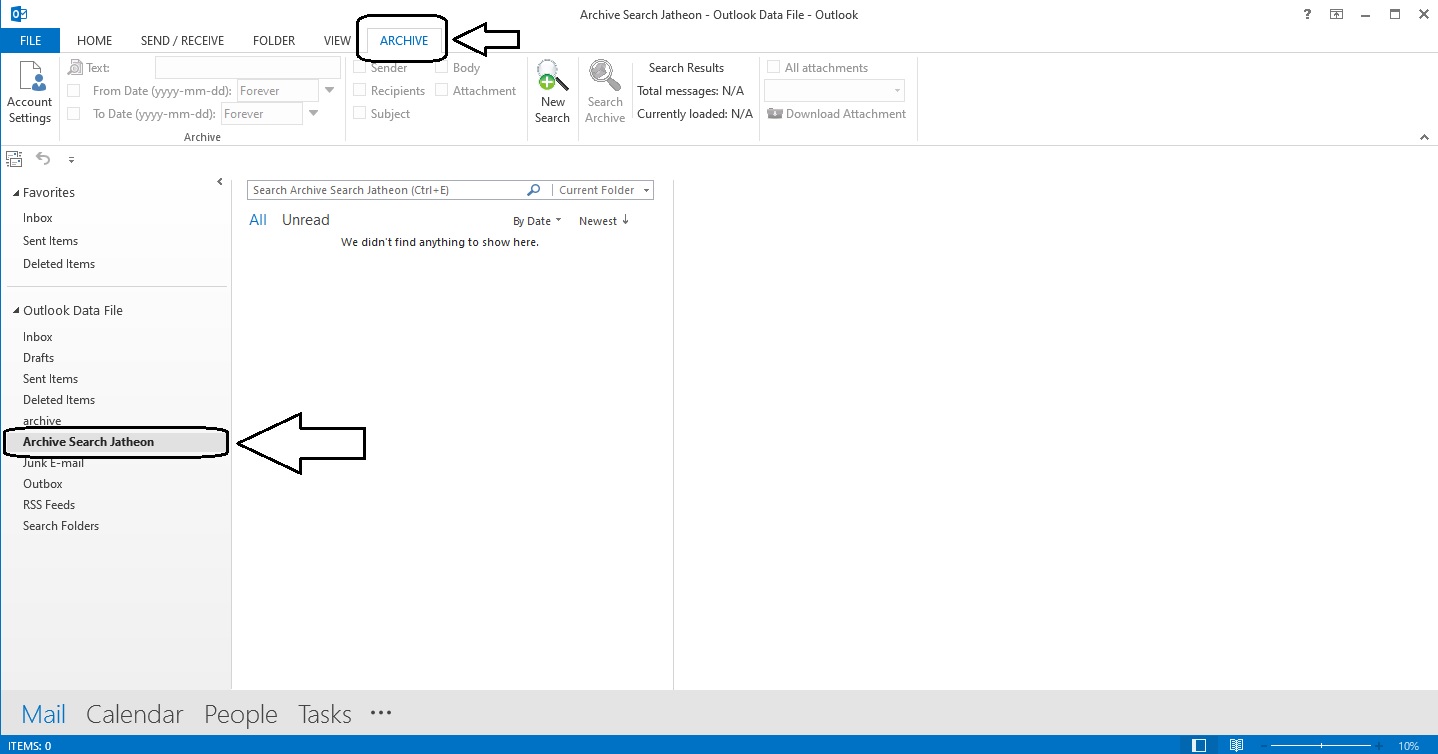Open Search Folders item
This screenshot has width=1438, height=754.
61,526
